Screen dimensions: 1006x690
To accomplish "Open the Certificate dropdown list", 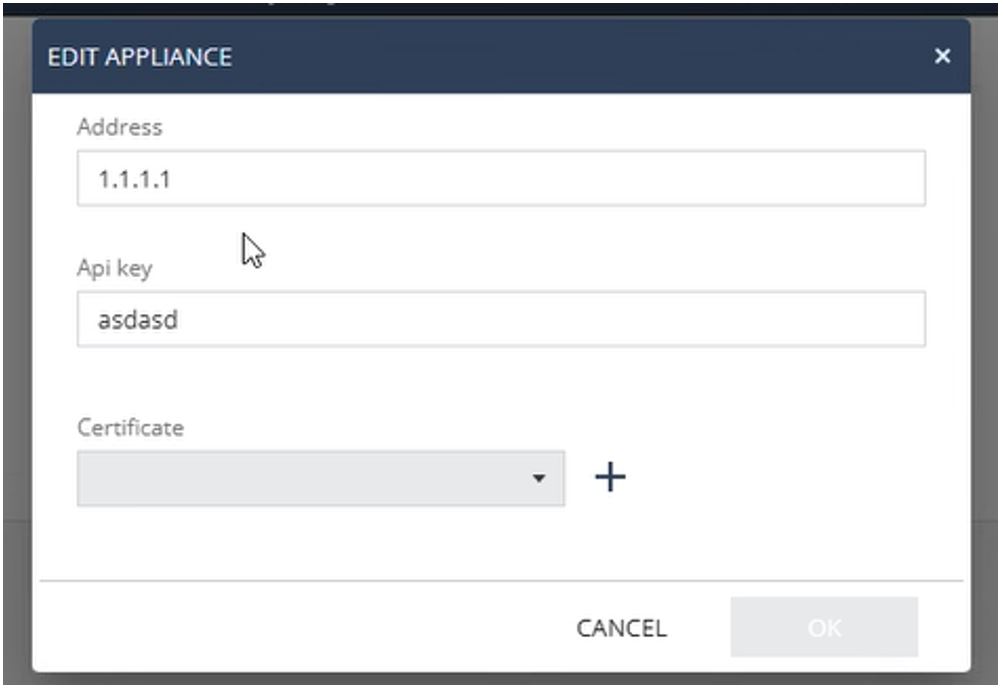I will (x=321, y=478).
